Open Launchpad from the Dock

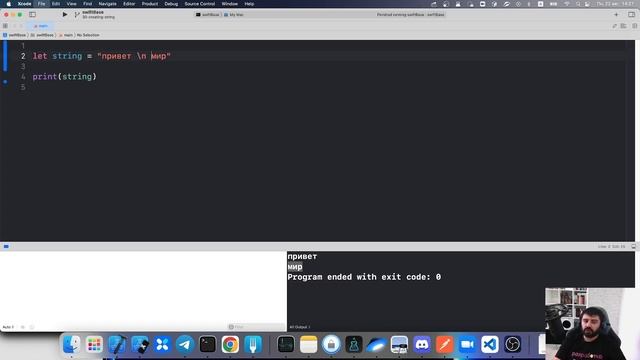(94, 344)
